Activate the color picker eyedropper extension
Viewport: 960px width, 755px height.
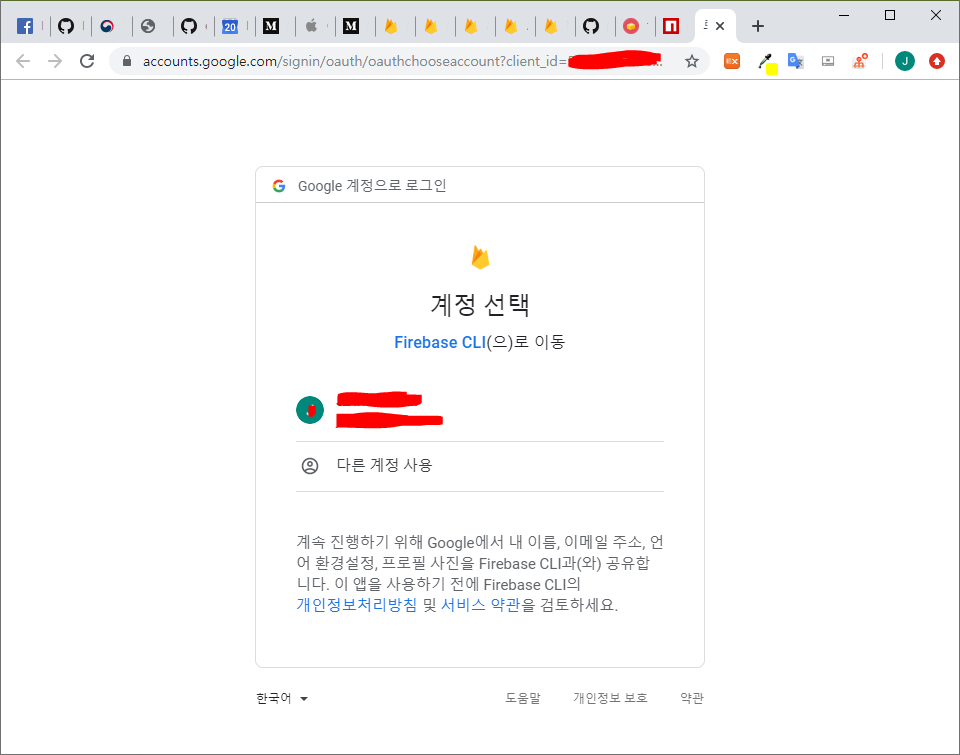click(767, 62)
